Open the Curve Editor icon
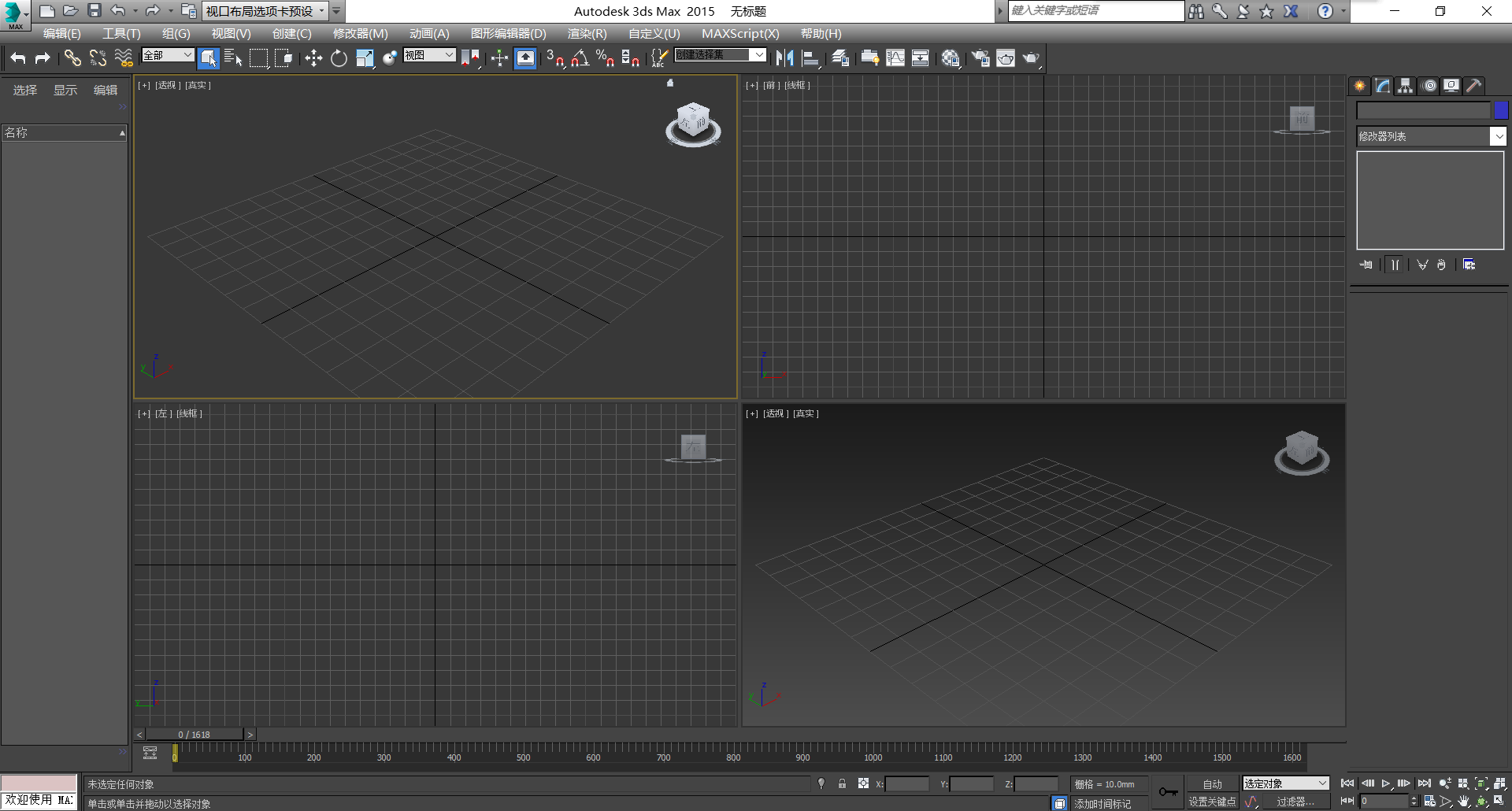This screenshot has height=811, width=1512. pyautogui.click(x=895, y=58)
